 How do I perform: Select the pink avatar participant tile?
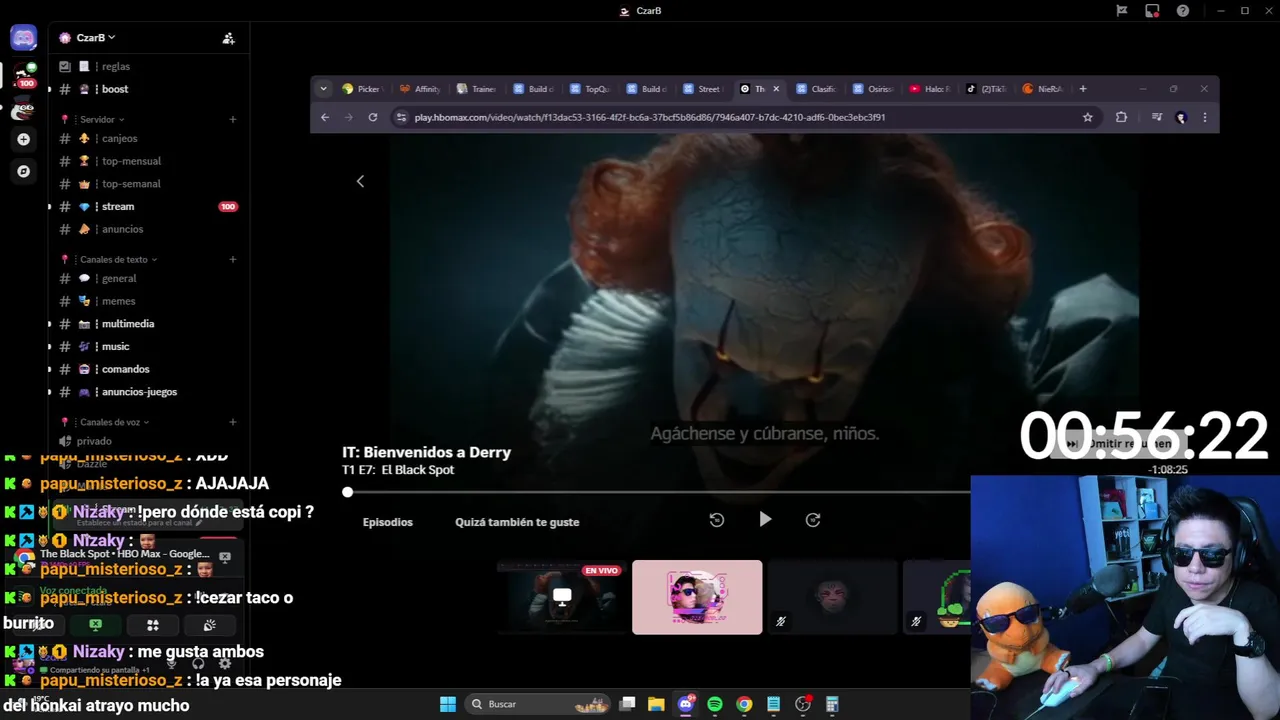click(697, 597)
